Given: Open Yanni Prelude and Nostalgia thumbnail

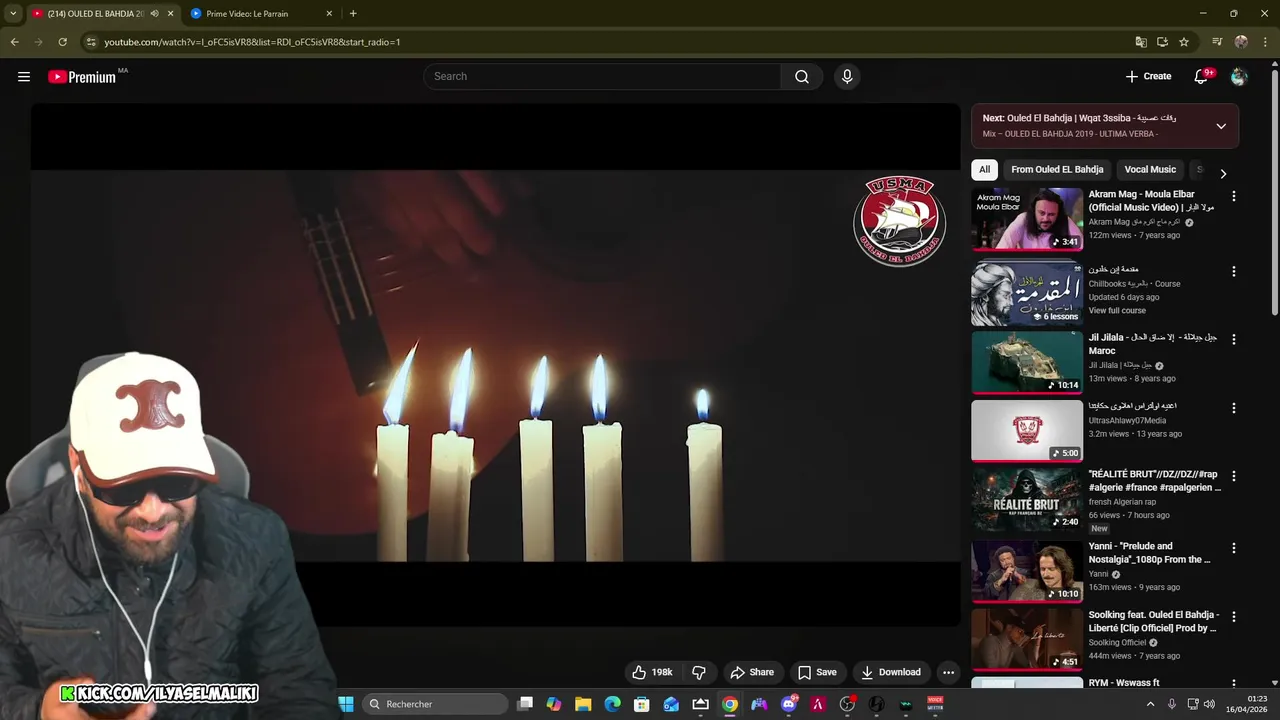Looking at the screenshot, I should (x=1027, y=571).
